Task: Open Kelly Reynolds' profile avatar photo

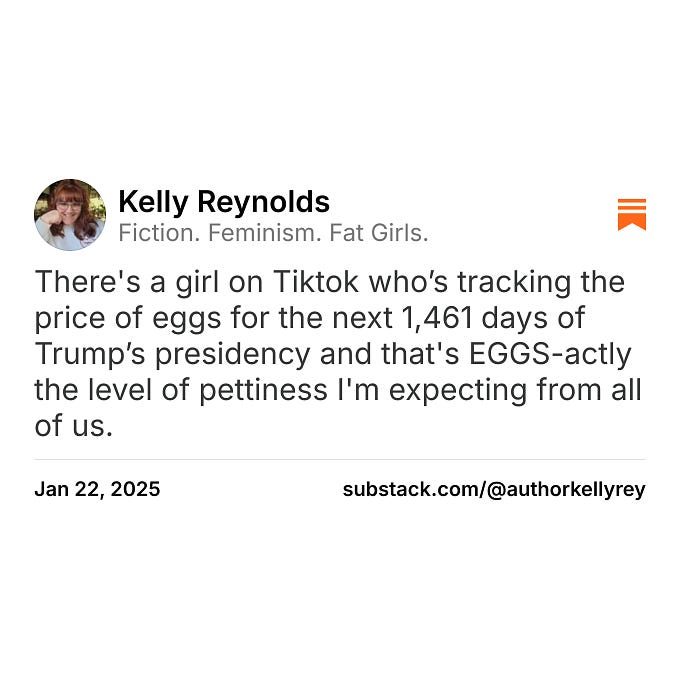Action: coord(70,215)
